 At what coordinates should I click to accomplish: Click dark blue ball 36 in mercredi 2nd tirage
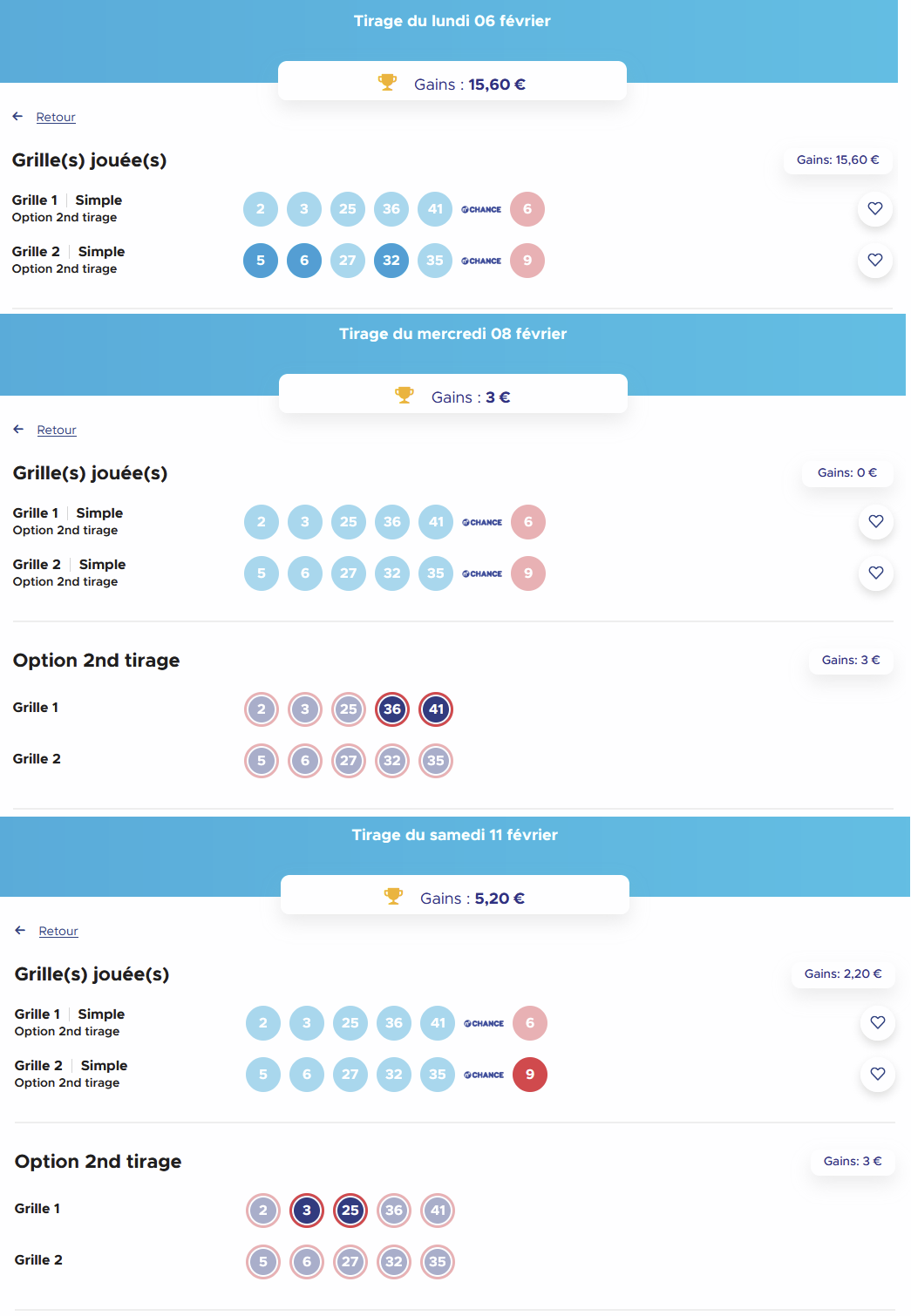tap(392, 709)
